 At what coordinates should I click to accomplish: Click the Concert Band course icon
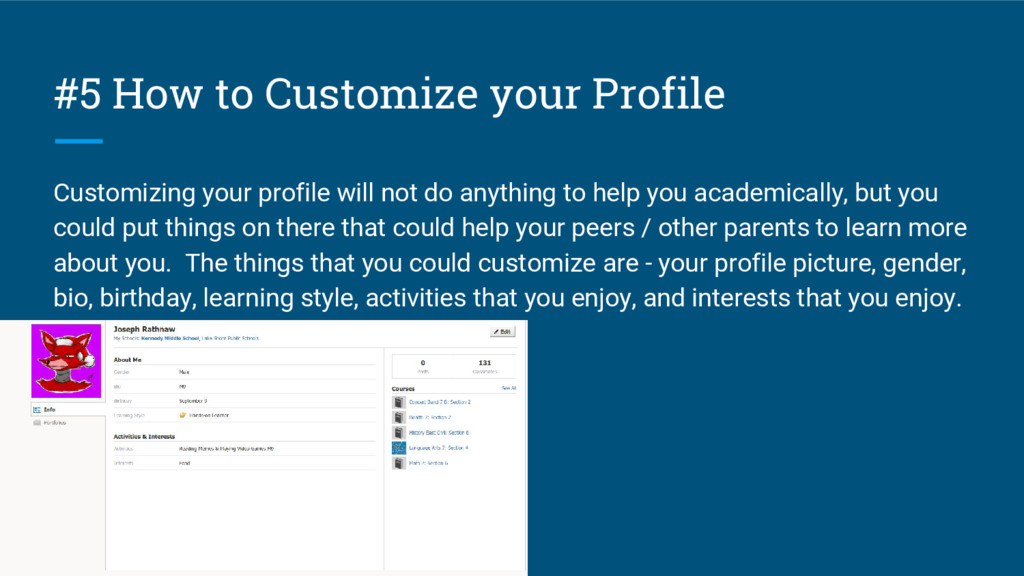pyautogui.click(x=398, y=401)
